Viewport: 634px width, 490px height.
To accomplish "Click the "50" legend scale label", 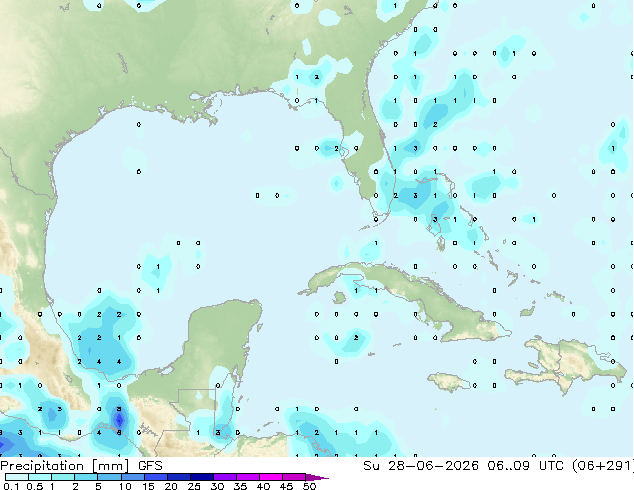I will [309, 486].
